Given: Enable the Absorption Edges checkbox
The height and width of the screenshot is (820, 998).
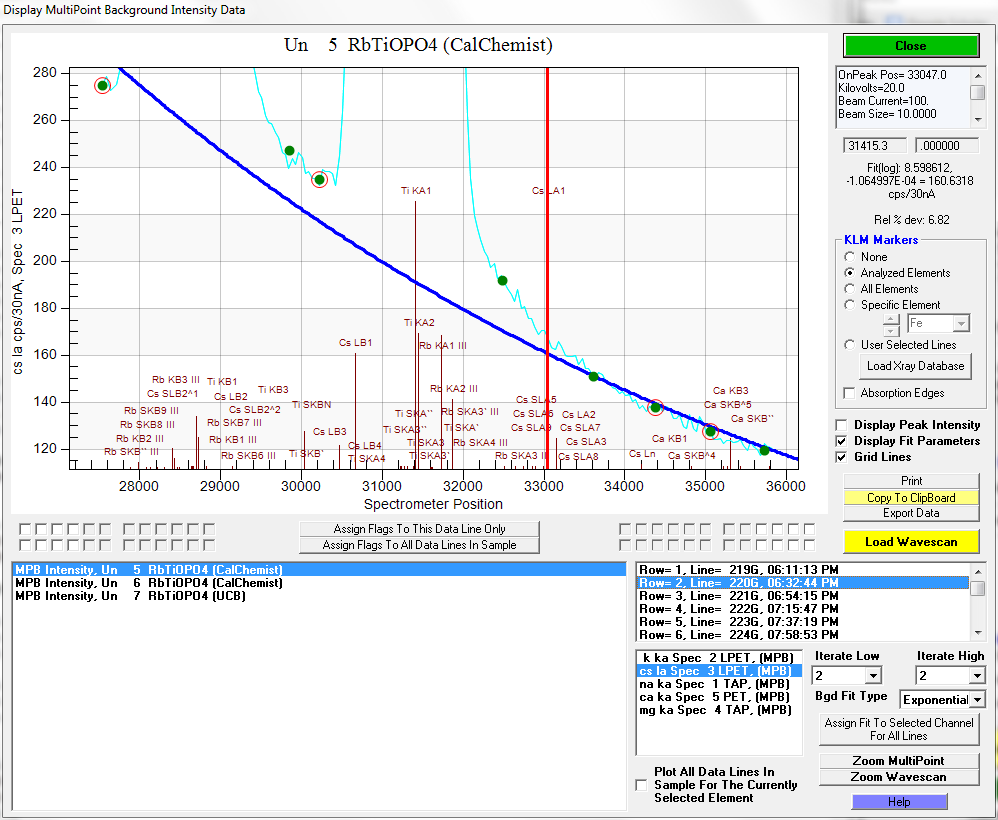Looking at the screenshot, I should [x=851, y=393].
